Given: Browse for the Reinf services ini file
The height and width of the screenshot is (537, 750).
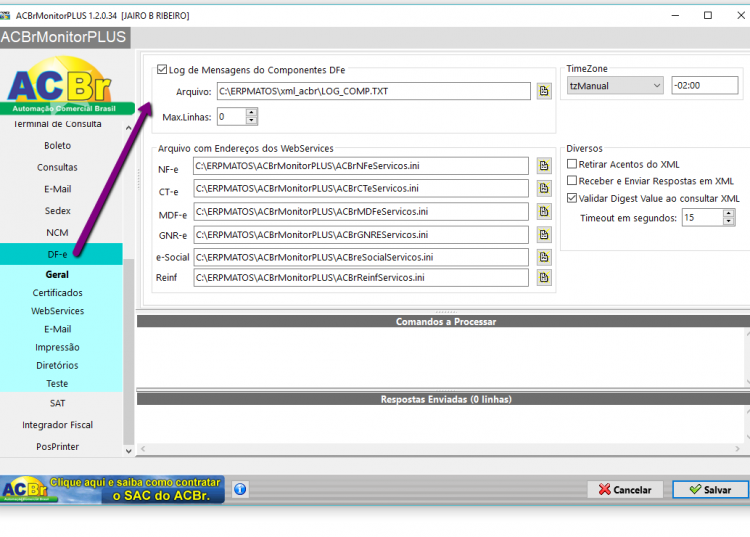Looking at the screenshot, I should (544, 277).
